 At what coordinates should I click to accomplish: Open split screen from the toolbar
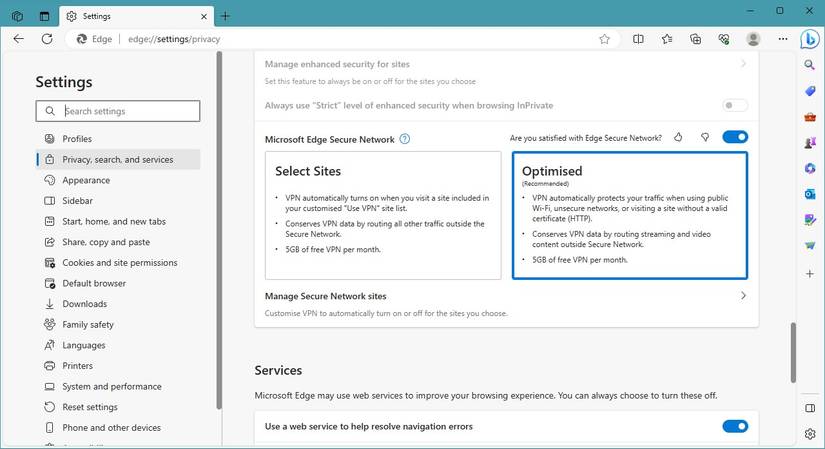[x=638, y=39]
